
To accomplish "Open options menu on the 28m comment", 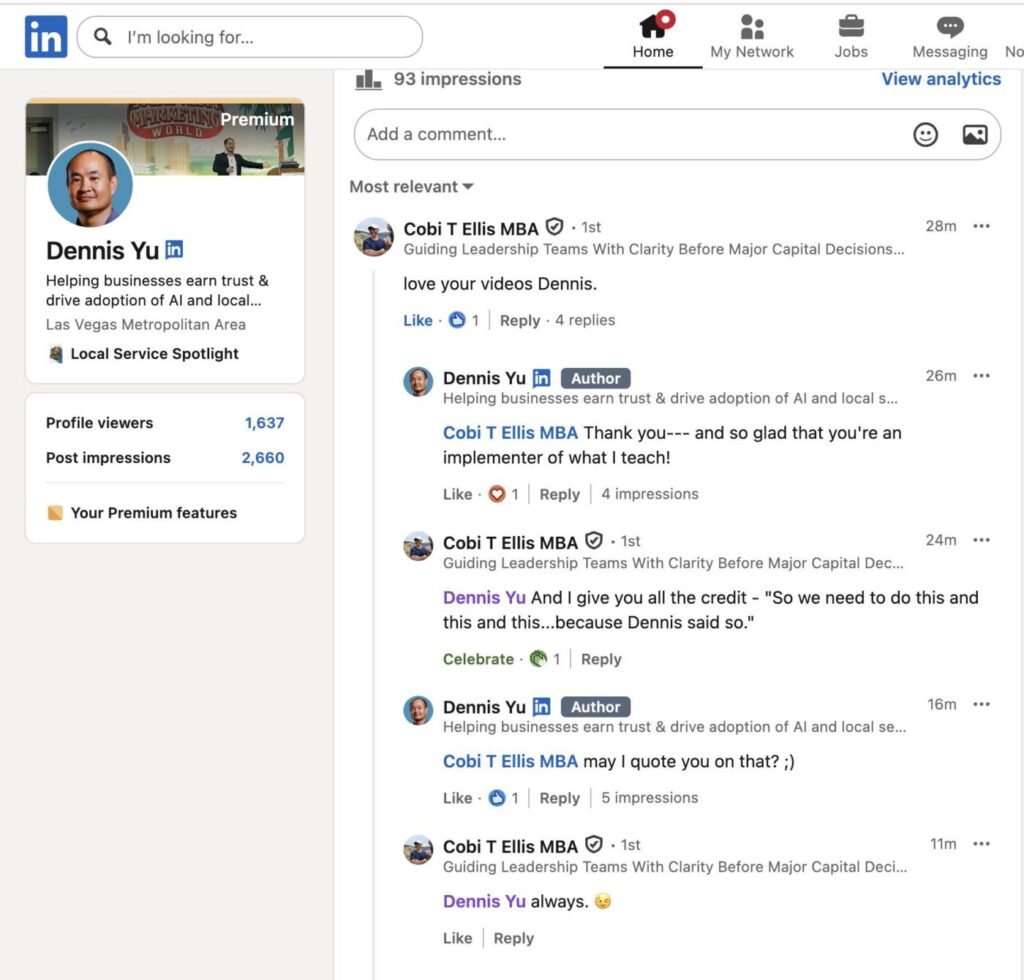I will pos(981,226).
